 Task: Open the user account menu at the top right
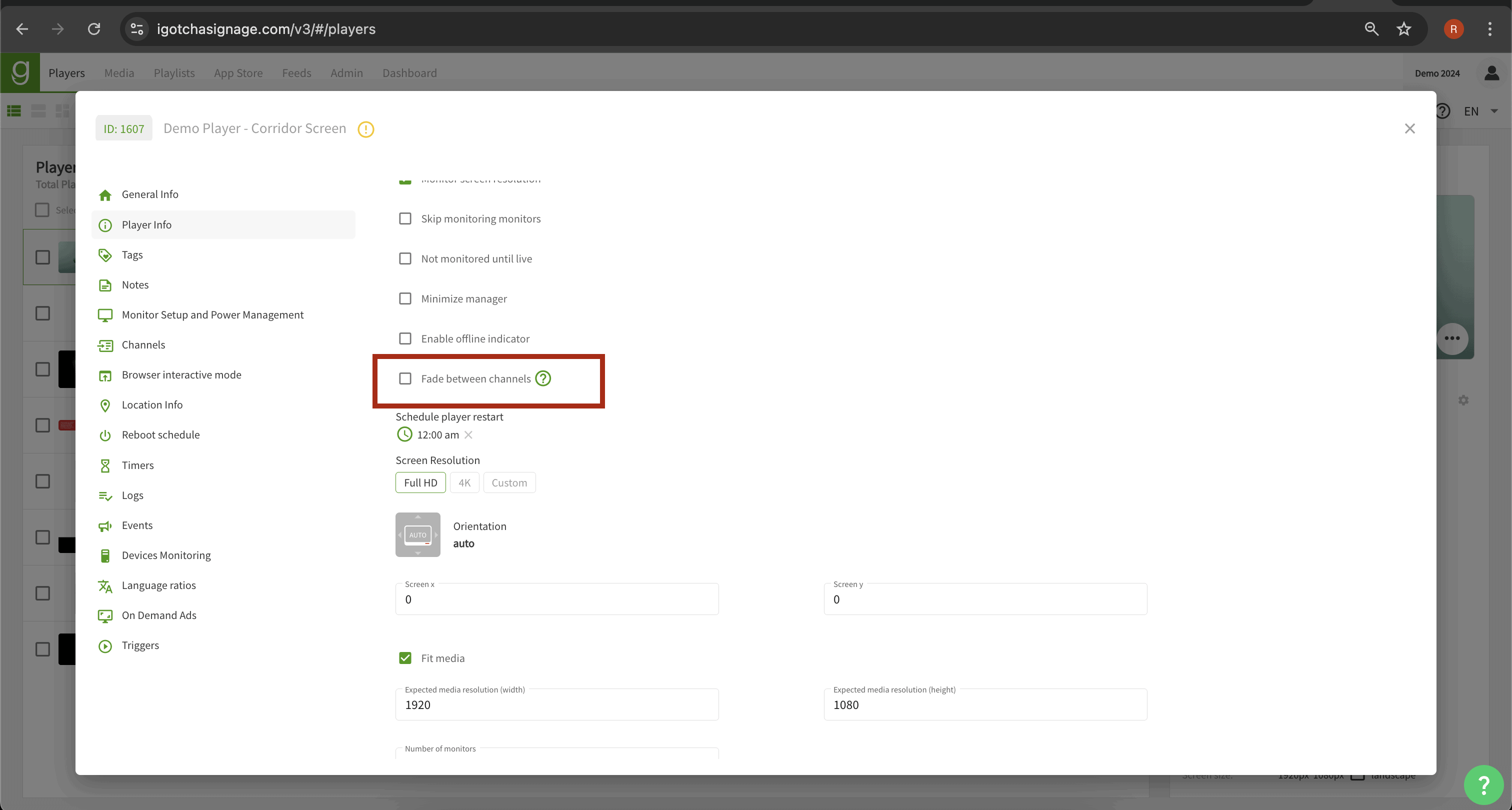1491,73
